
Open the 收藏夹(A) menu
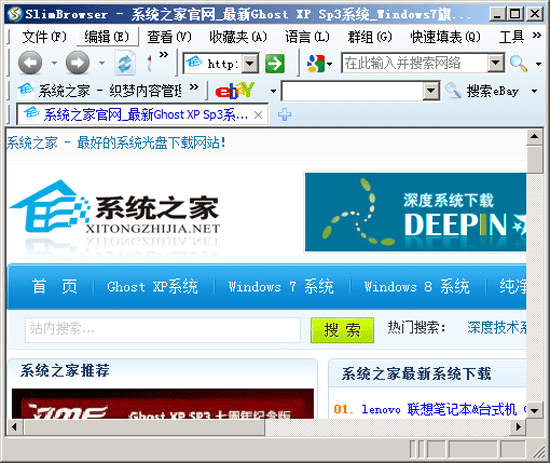click(x=238, y=36)
